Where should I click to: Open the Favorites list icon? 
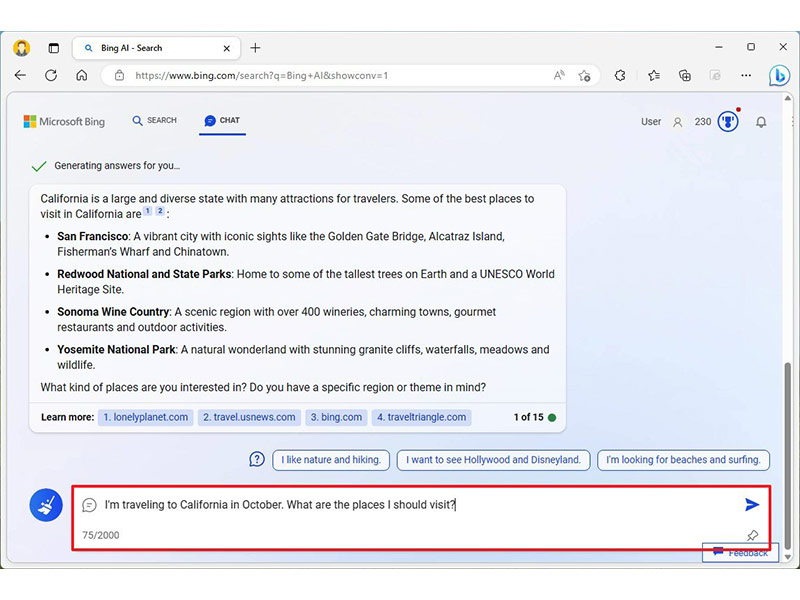click(x=654, y=76)
